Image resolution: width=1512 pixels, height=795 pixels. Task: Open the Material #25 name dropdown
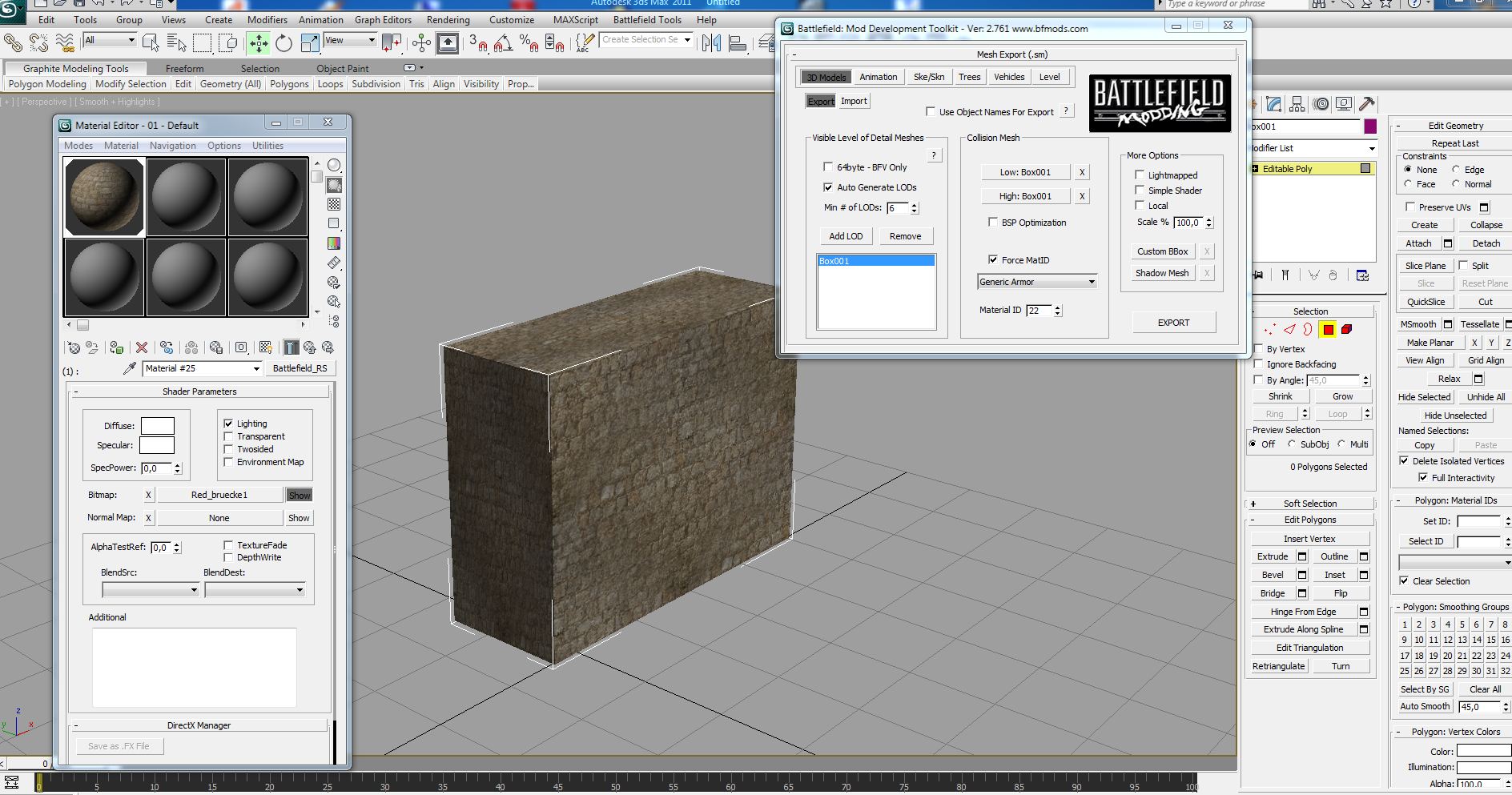[x=203, y=368]
